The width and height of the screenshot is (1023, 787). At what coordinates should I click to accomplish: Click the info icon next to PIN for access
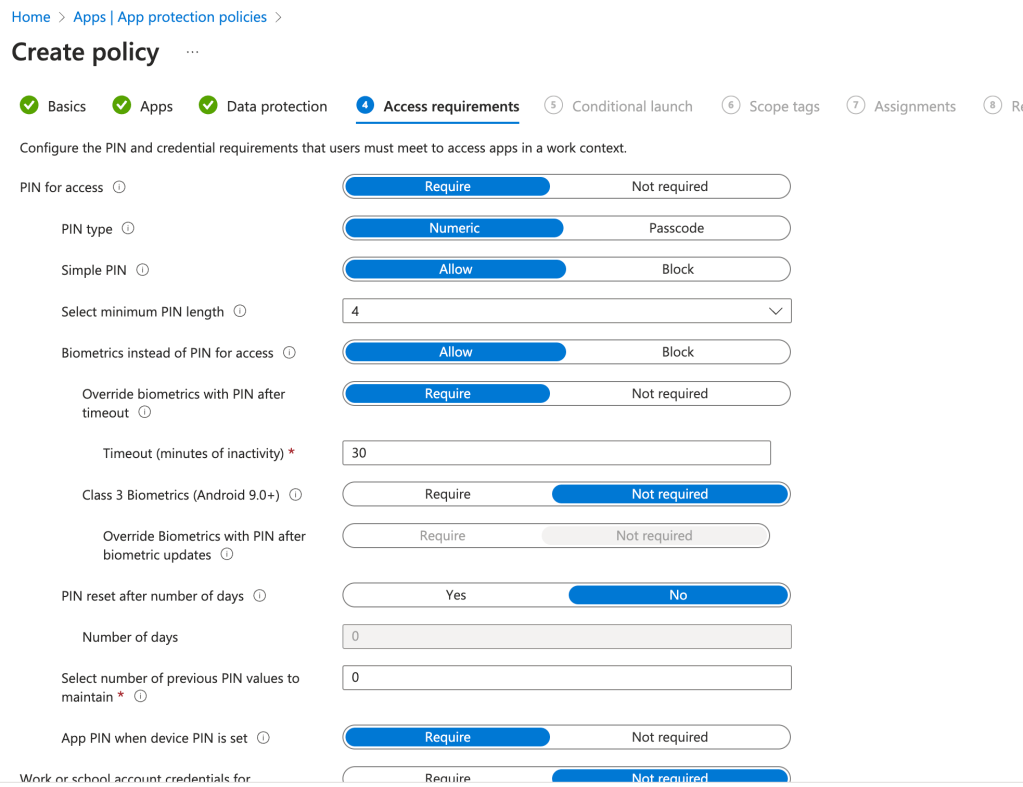[x=120, y=187]
